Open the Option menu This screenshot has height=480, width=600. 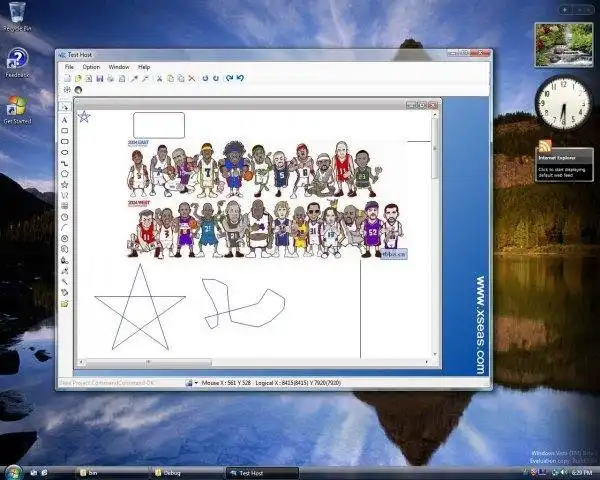[x=91, y=67]
